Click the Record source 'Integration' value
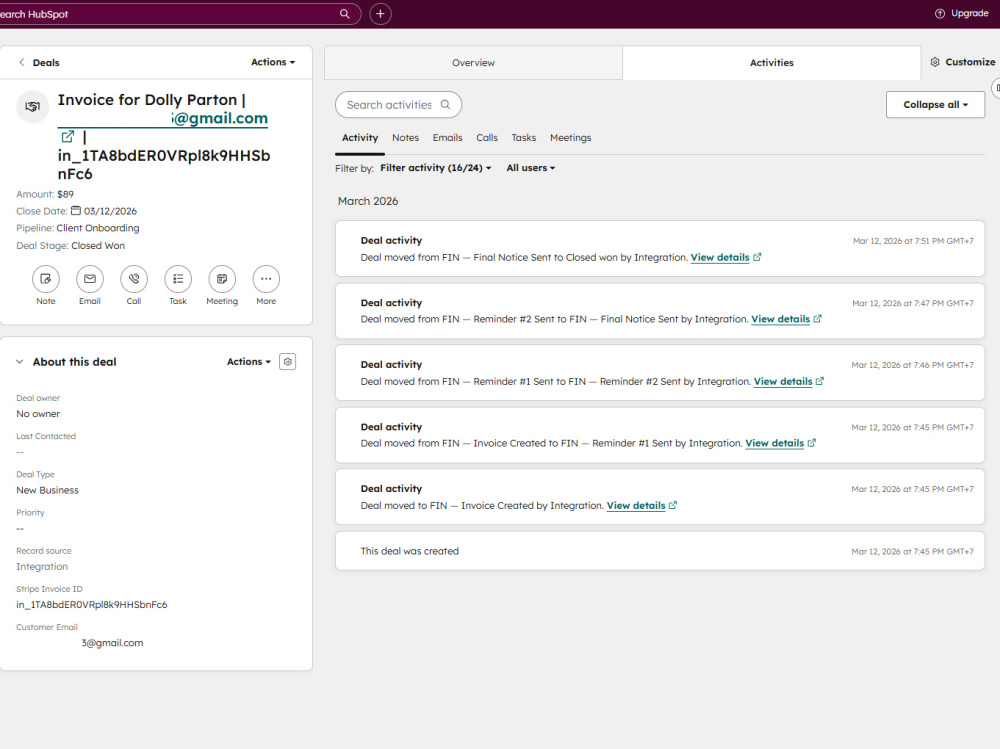 [41, 567]
